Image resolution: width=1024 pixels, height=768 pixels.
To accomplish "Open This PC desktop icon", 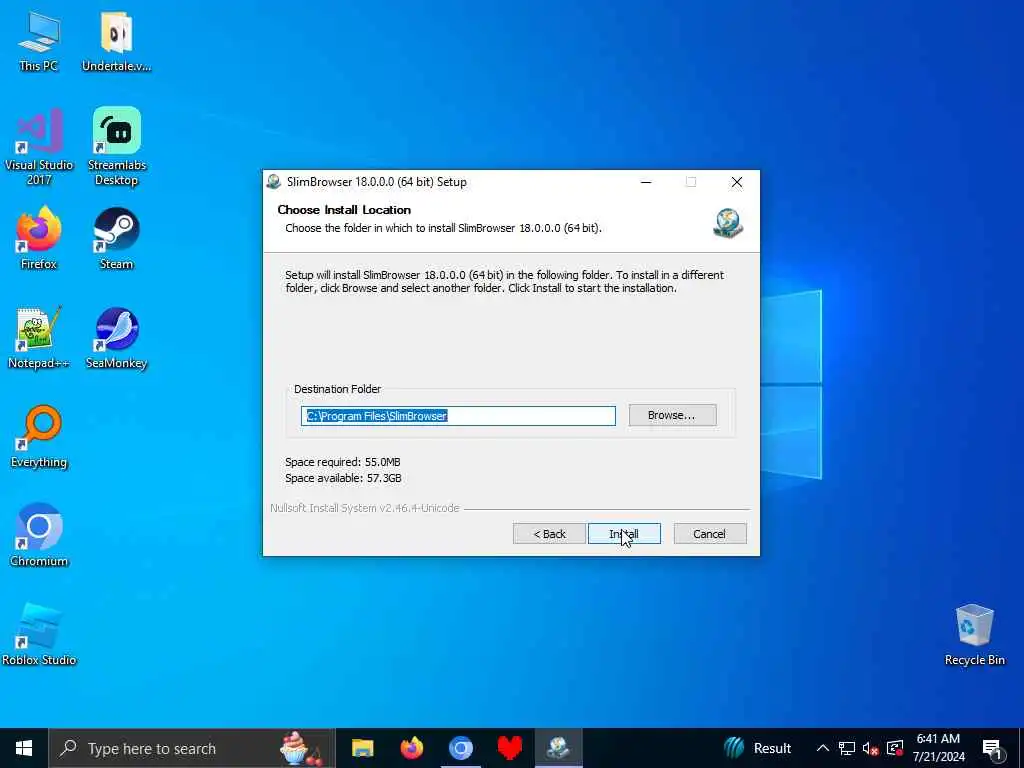I will [x=39, y=40].
